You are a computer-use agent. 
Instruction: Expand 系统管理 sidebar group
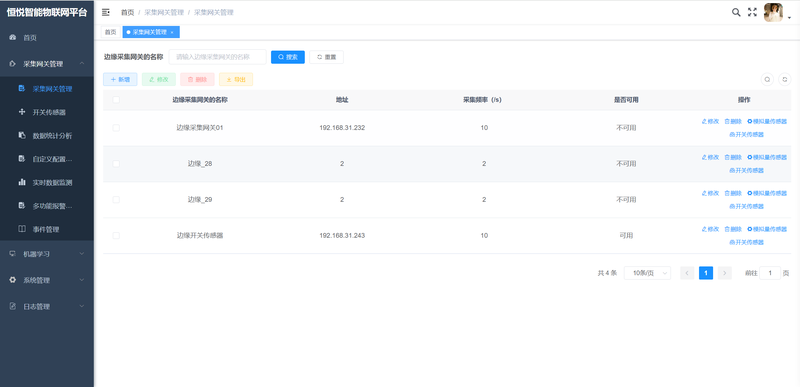[x=47, y=280]
